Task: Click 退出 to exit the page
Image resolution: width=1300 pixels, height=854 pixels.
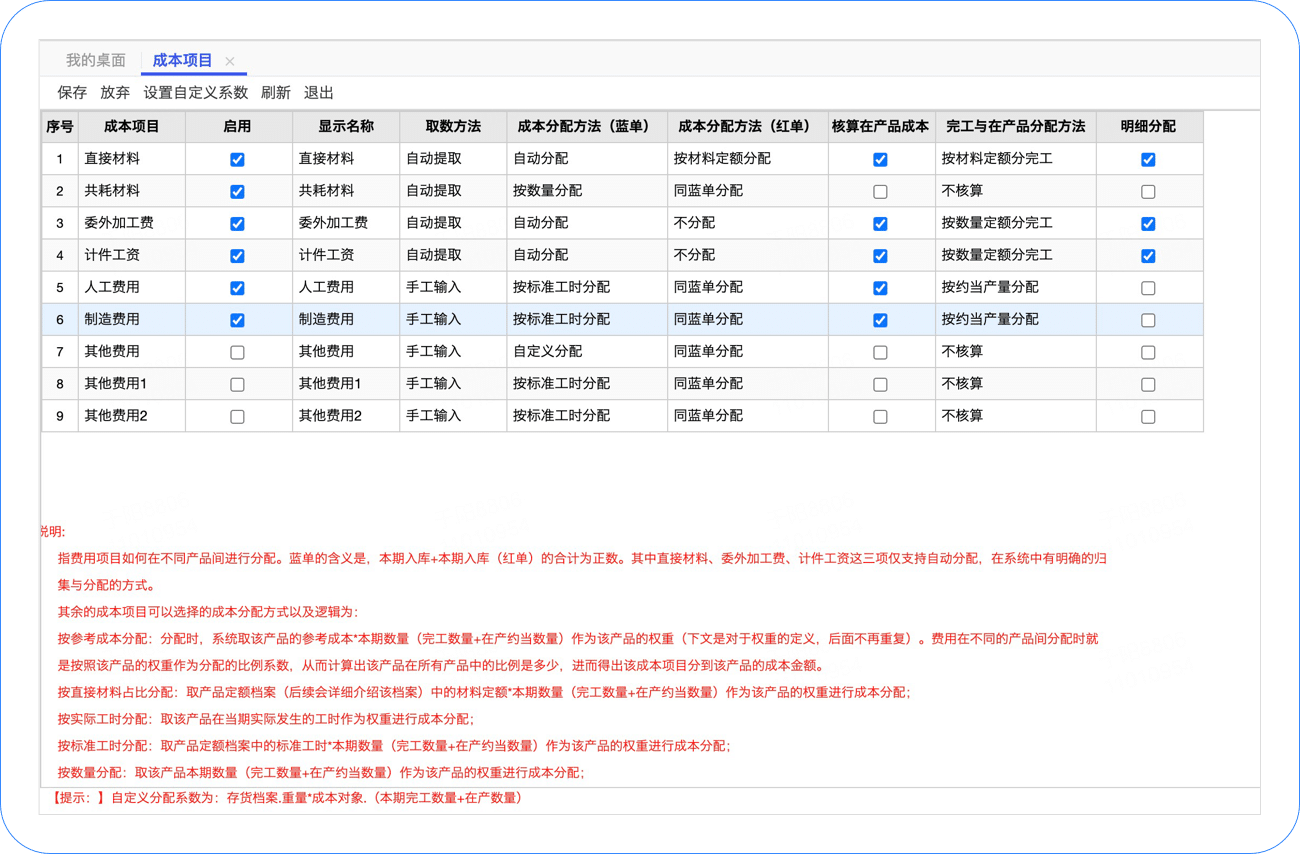Action: point(318,93)
